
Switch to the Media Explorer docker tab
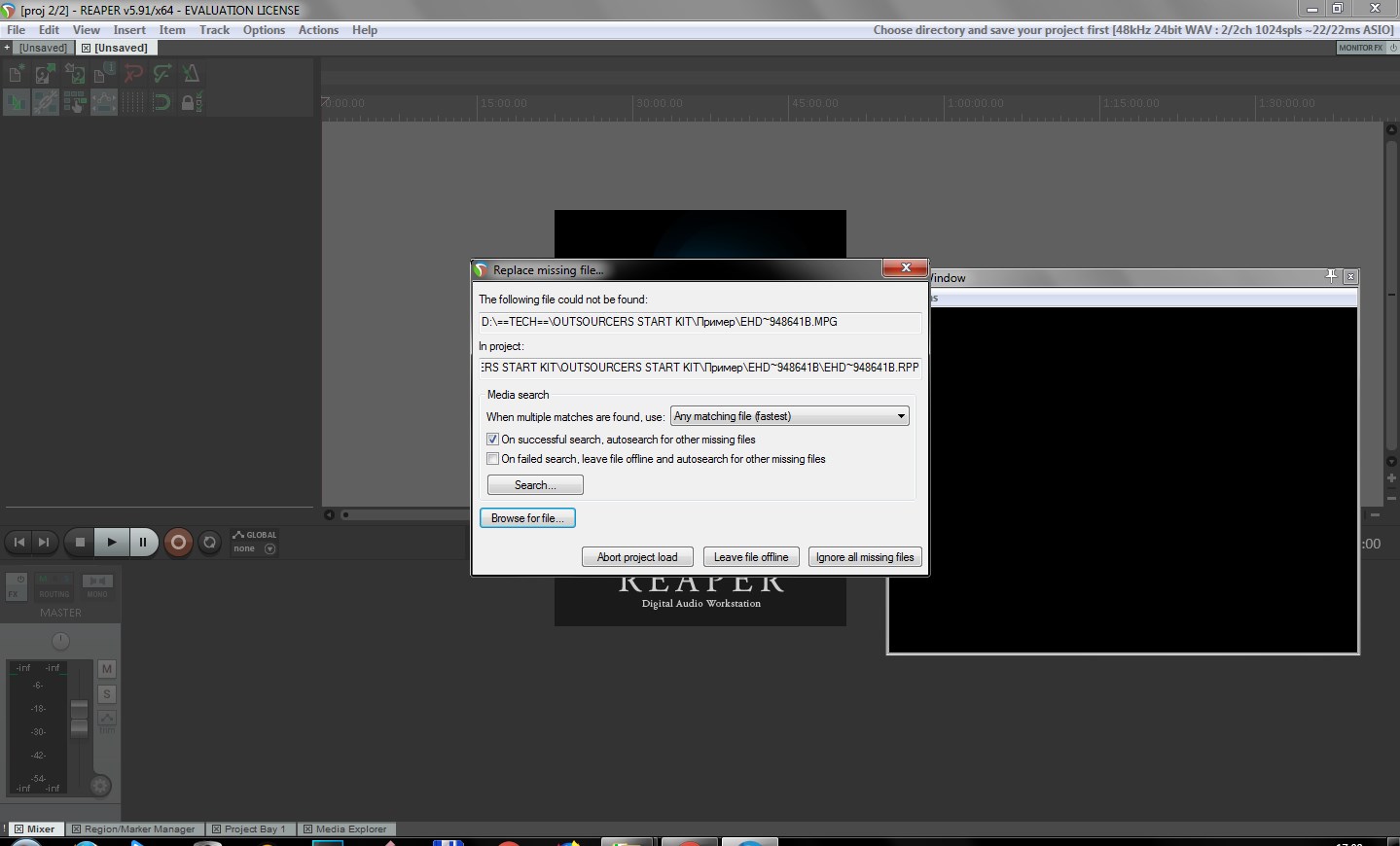pos(345,829)
